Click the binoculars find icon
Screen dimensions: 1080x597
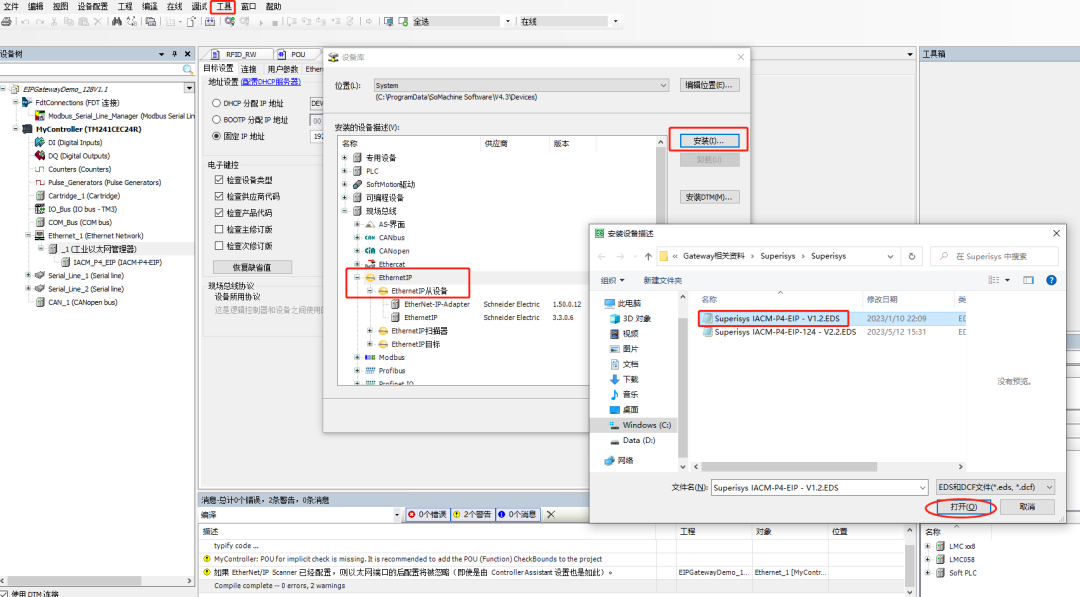coord(116,21)
